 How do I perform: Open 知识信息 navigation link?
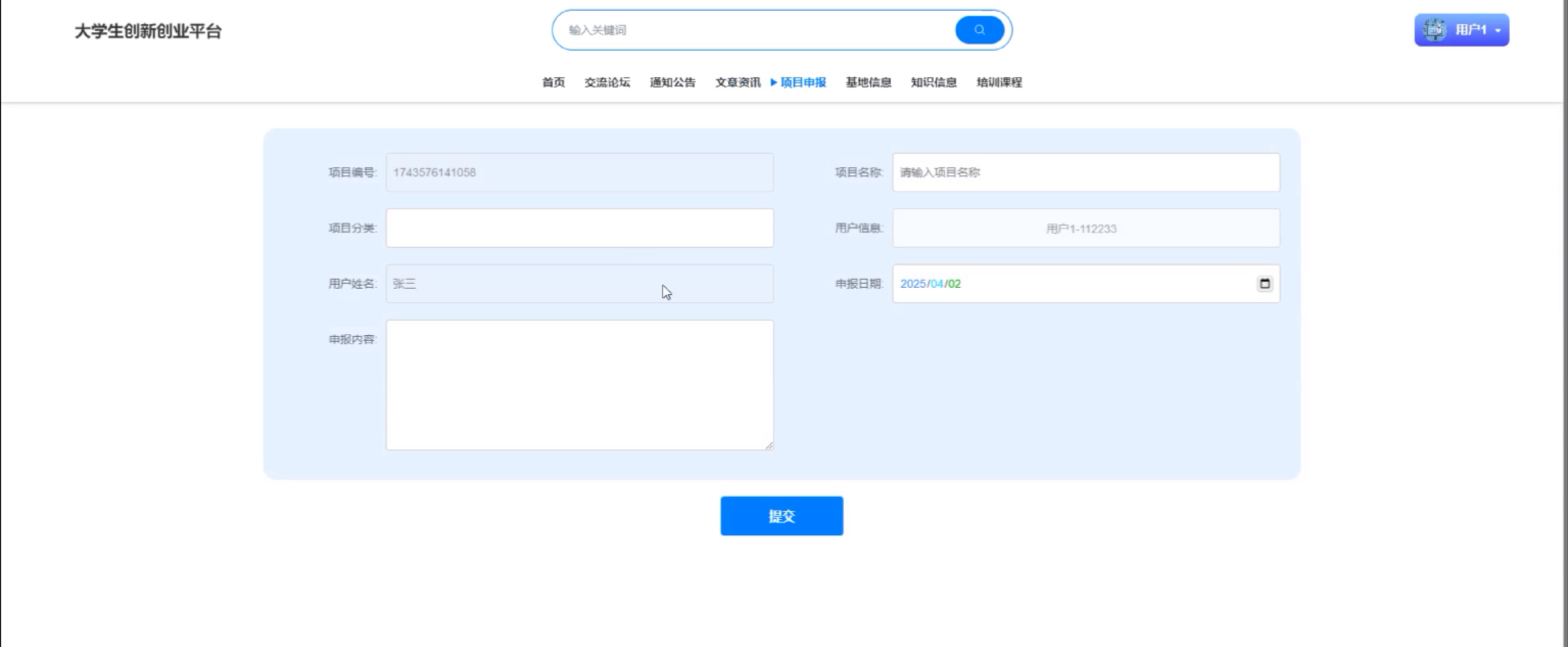pos(933,82)
